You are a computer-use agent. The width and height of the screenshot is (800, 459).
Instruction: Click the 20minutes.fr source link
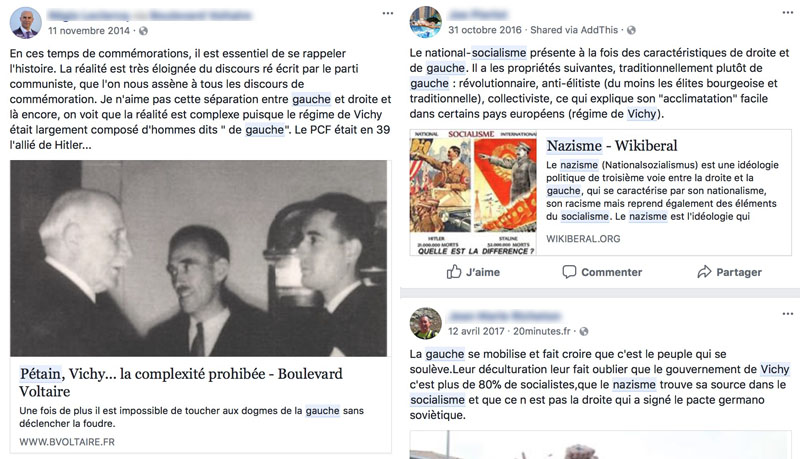coord(541,331)
